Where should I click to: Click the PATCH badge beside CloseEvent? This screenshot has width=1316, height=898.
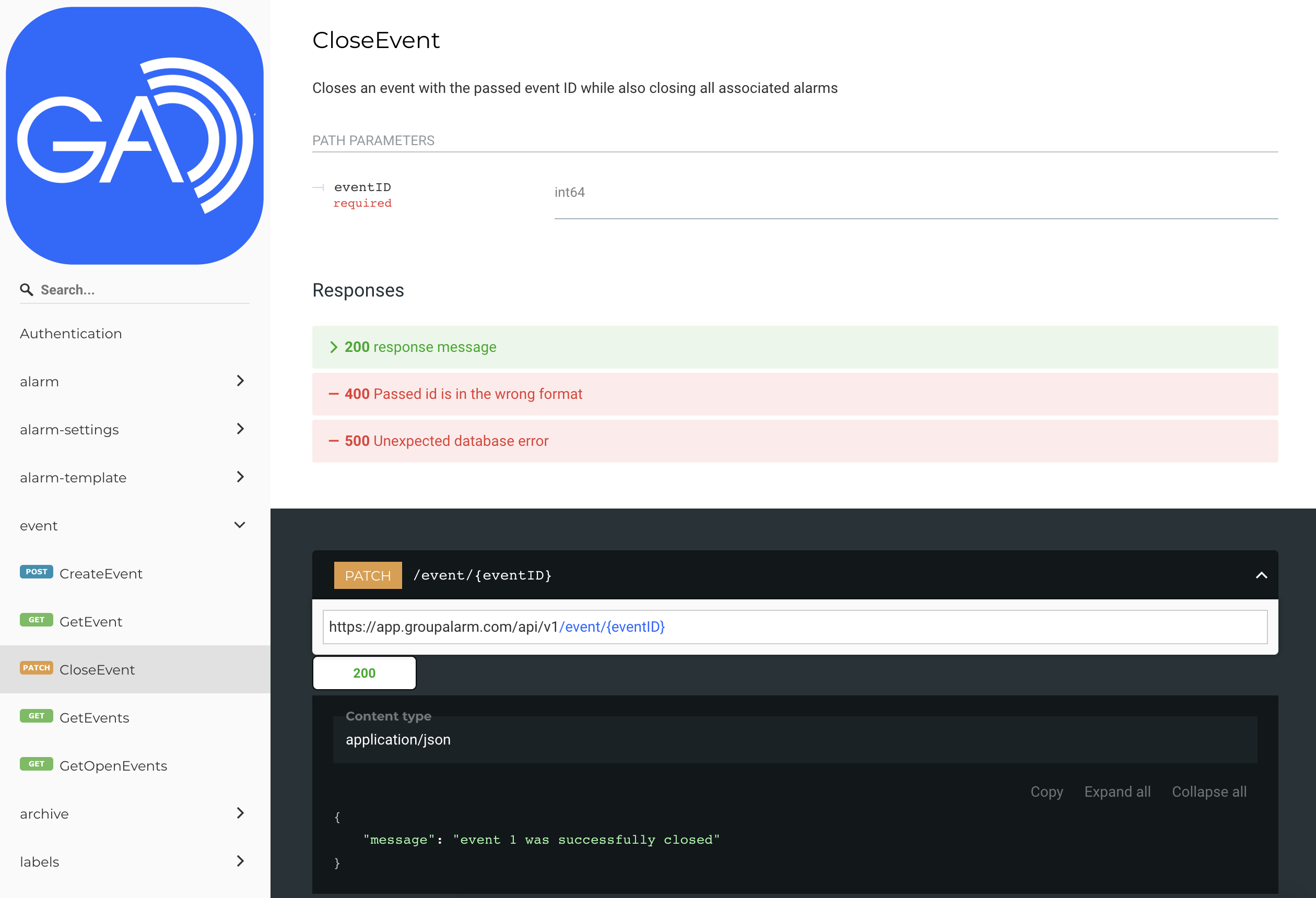tap(36, 668)
